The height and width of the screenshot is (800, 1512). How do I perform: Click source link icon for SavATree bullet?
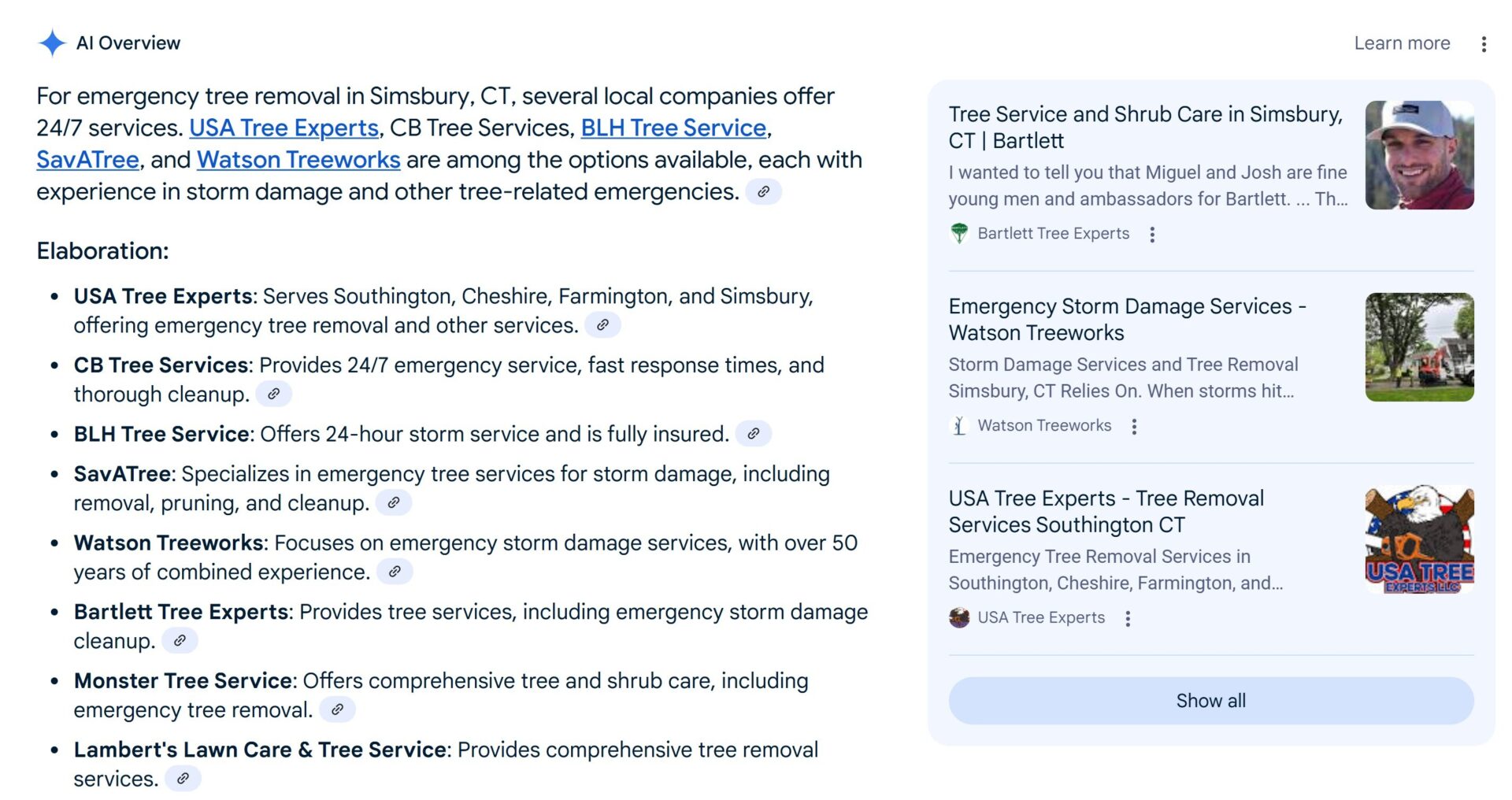394,502
